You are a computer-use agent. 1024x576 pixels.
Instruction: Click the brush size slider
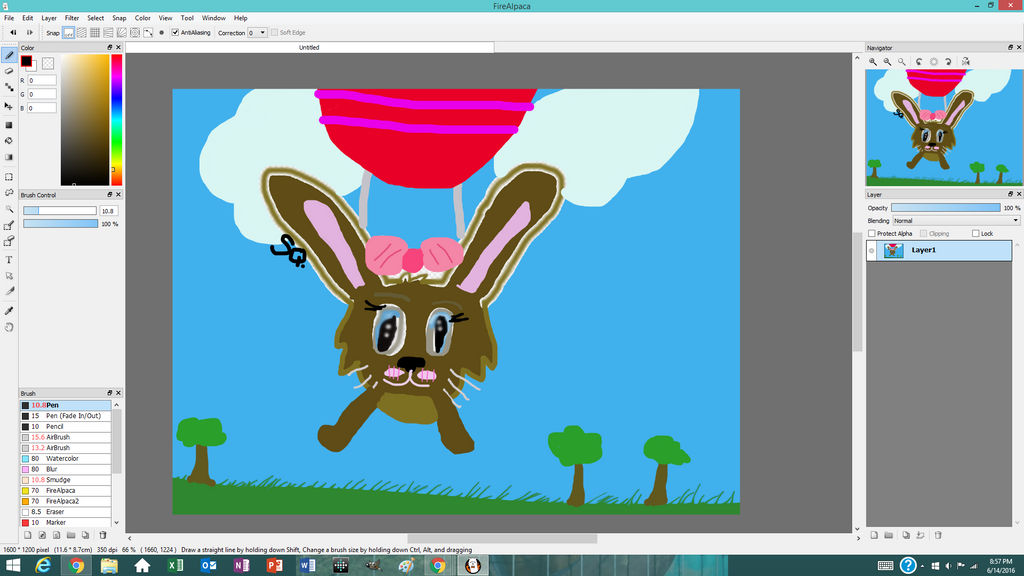coord(59,211)
